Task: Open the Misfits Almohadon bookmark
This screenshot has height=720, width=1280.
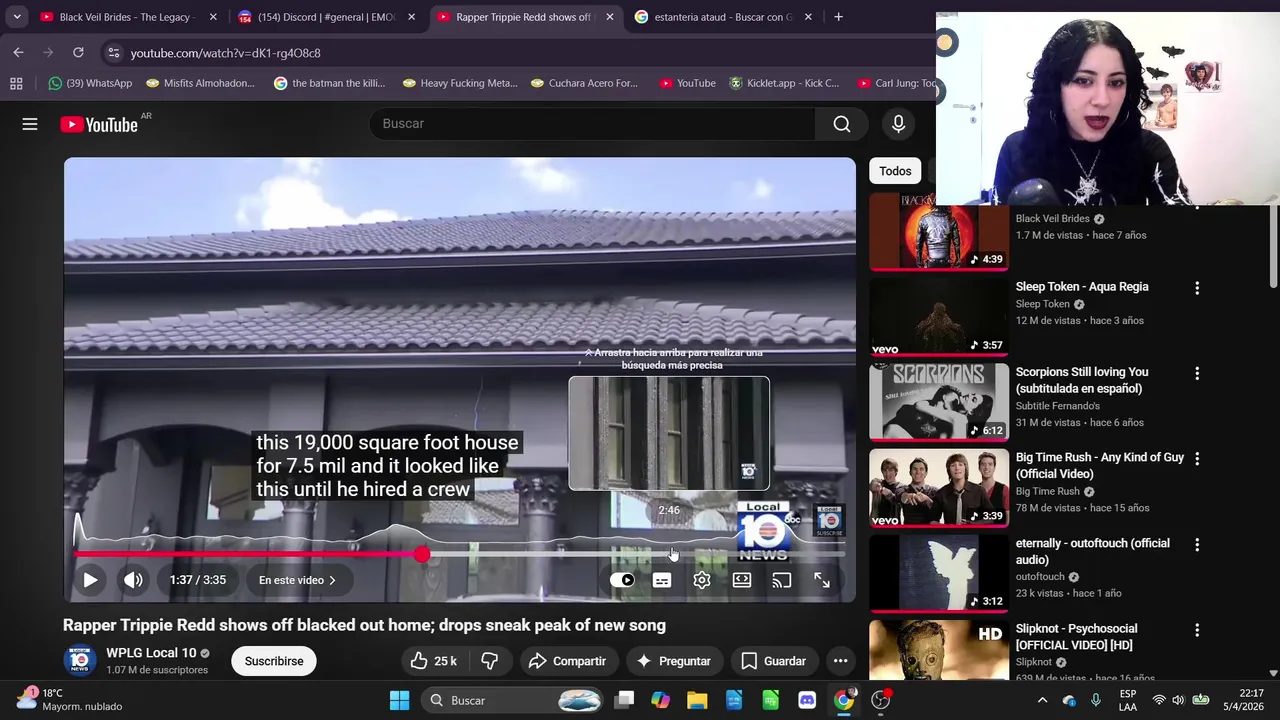Action: tap(200, 83)
